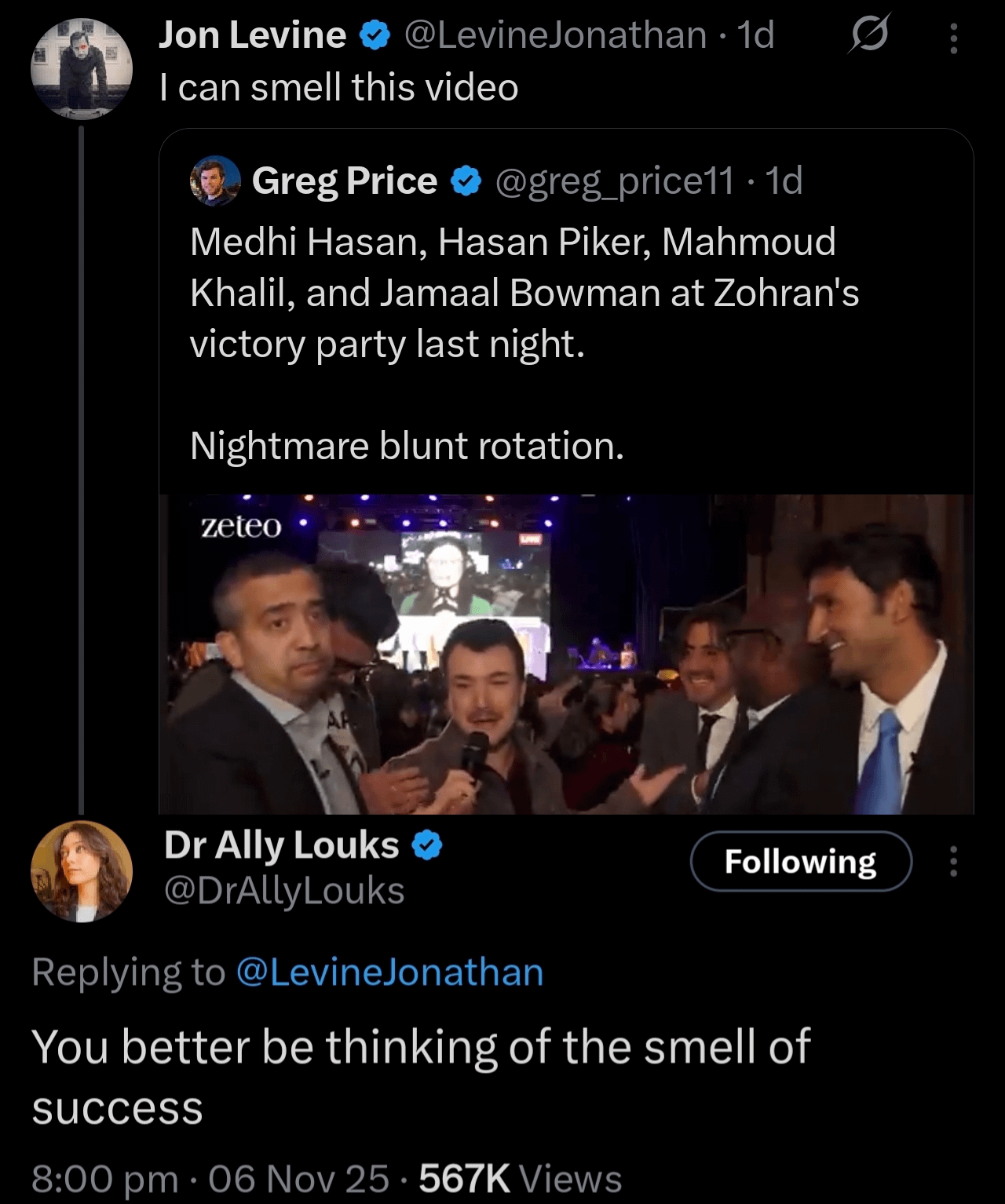The width and height of the screenshot is (1005, 1204).
Task: Click the 8:00 pm 06 Nov 25 timestamp
Action: (x=210, y=1178)
